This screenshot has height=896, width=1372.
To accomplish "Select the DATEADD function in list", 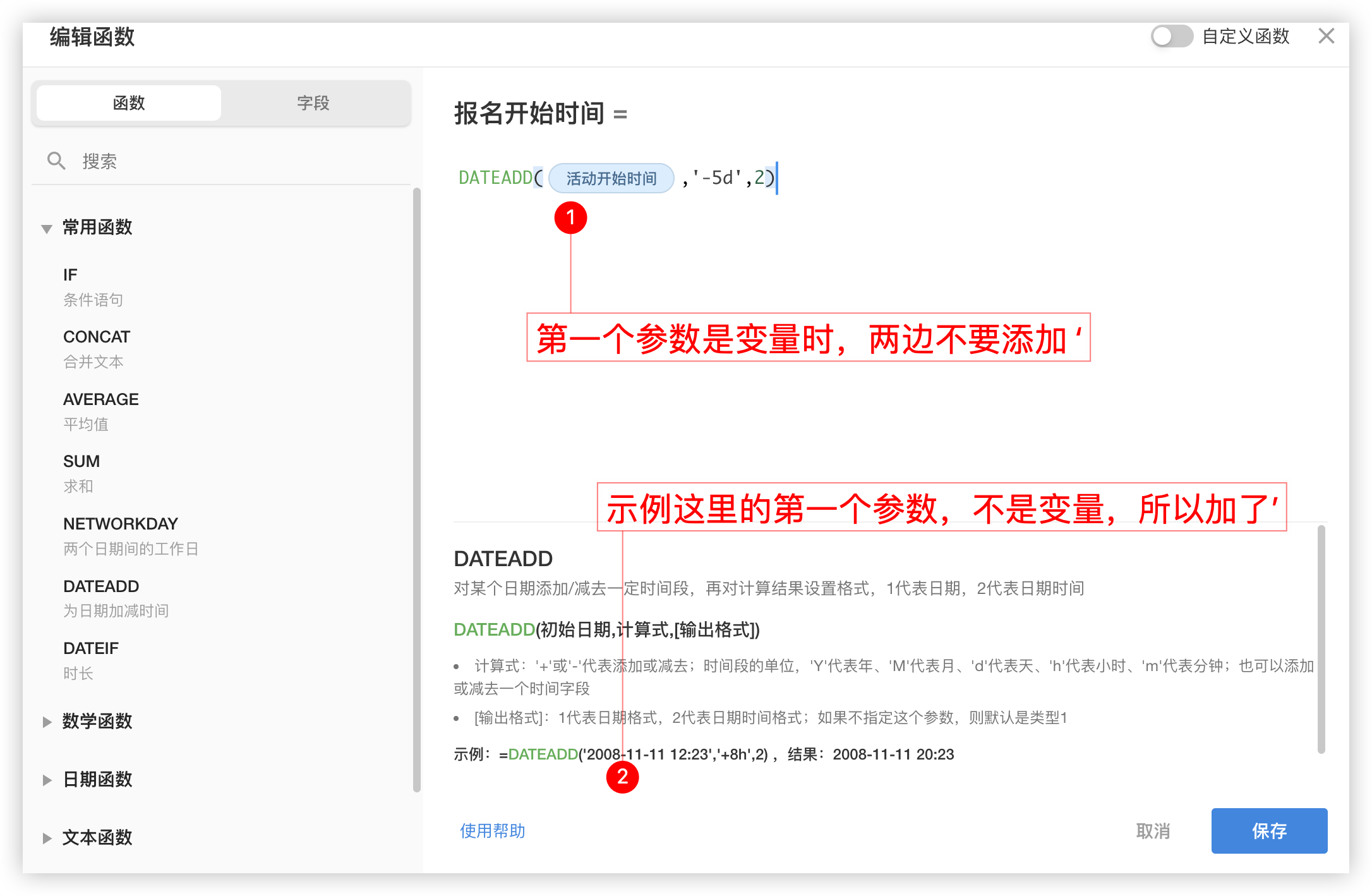I will click(x=101, y=586).
